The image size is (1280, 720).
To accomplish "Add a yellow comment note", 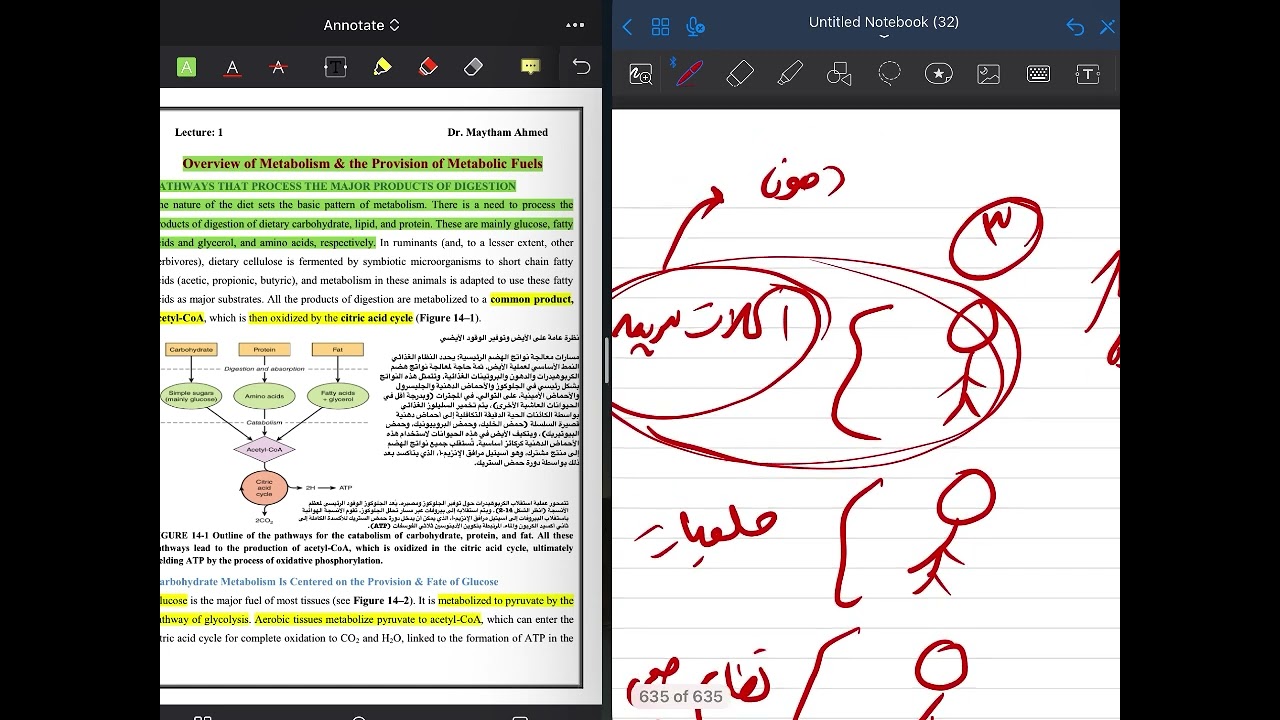I will pos(530,67).
